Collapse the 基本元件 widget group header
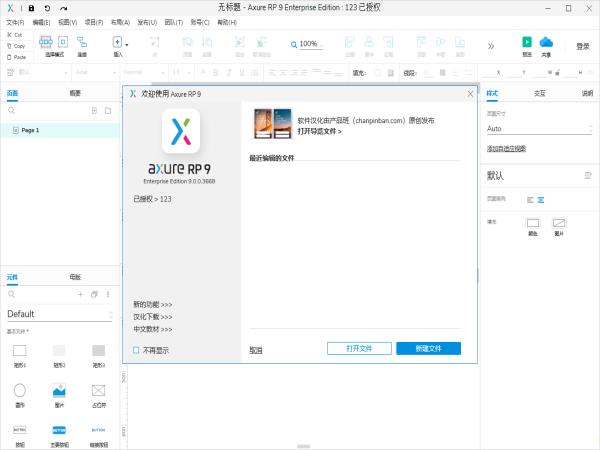The height and width of the screenshot is (450, 600). pos(18,331)
